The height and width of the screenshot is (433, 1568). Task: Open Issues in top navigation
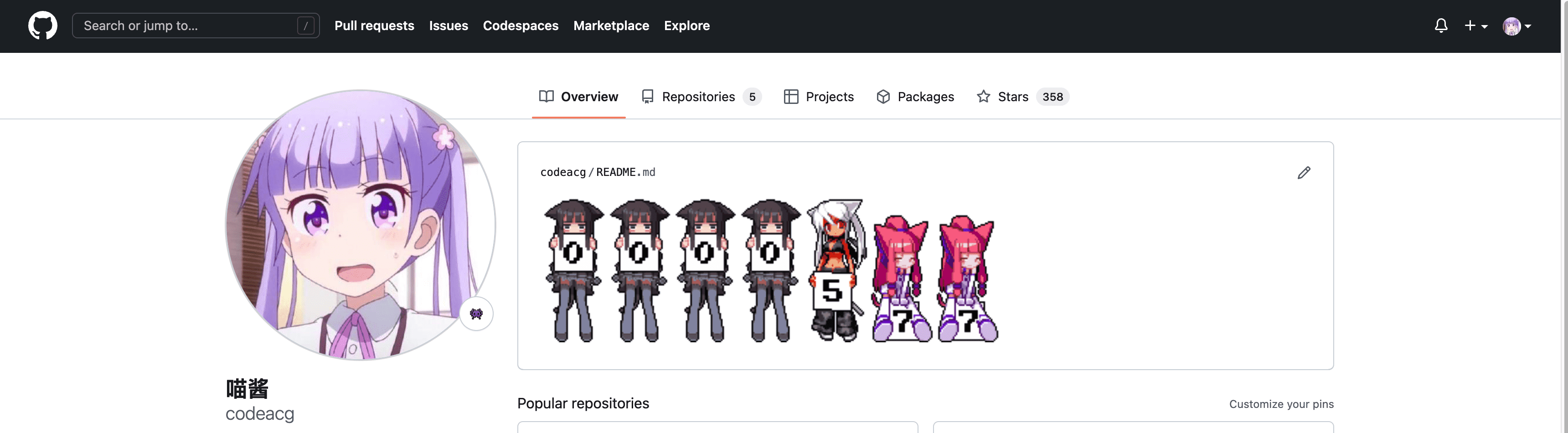pyautogui.click(x=448, y=26)
